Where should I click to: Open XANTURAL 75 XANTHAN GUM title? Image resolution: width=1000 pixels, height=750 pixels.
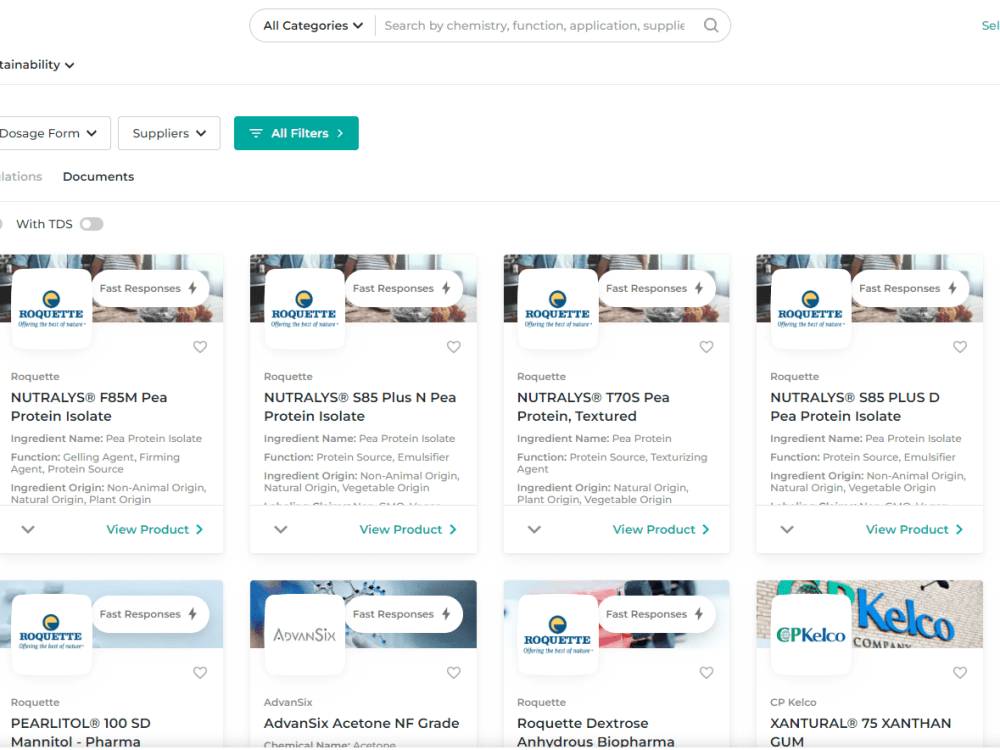point(860,732)
